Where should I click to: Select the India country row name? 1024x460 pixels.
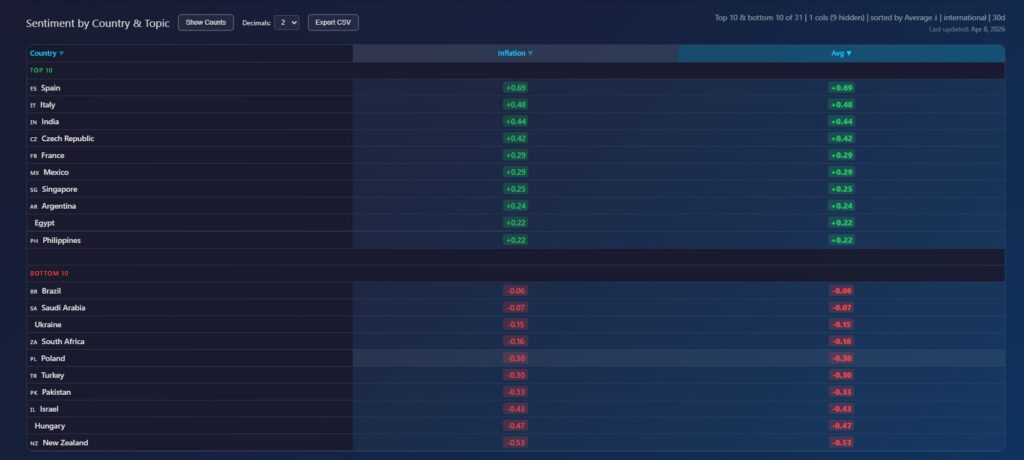point(50,122)
